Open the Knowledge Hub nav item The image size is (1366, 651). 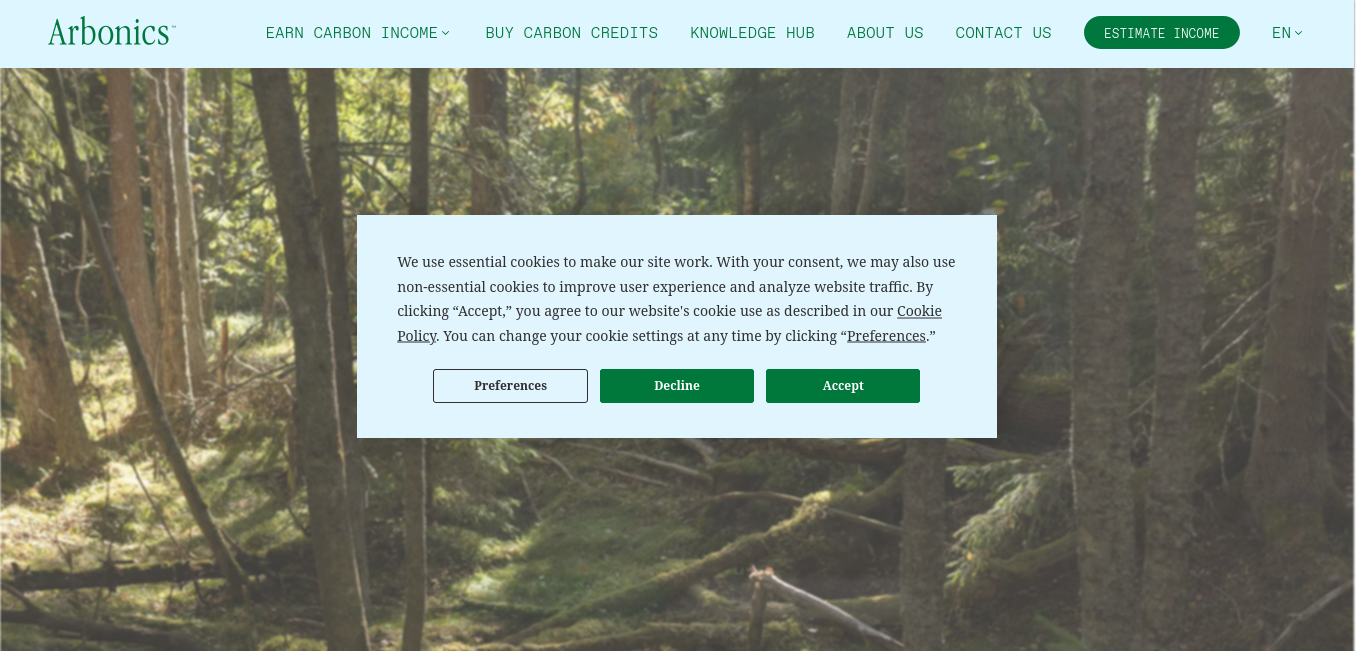(752, 33)
